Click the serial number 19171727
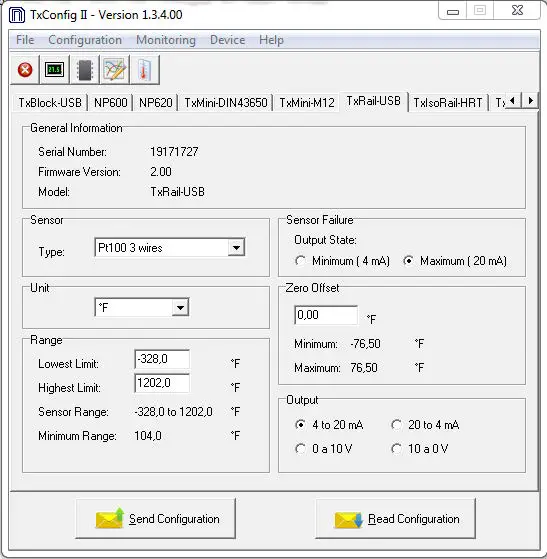The height and width of the screenshot is (559, 547). point(174,152)
